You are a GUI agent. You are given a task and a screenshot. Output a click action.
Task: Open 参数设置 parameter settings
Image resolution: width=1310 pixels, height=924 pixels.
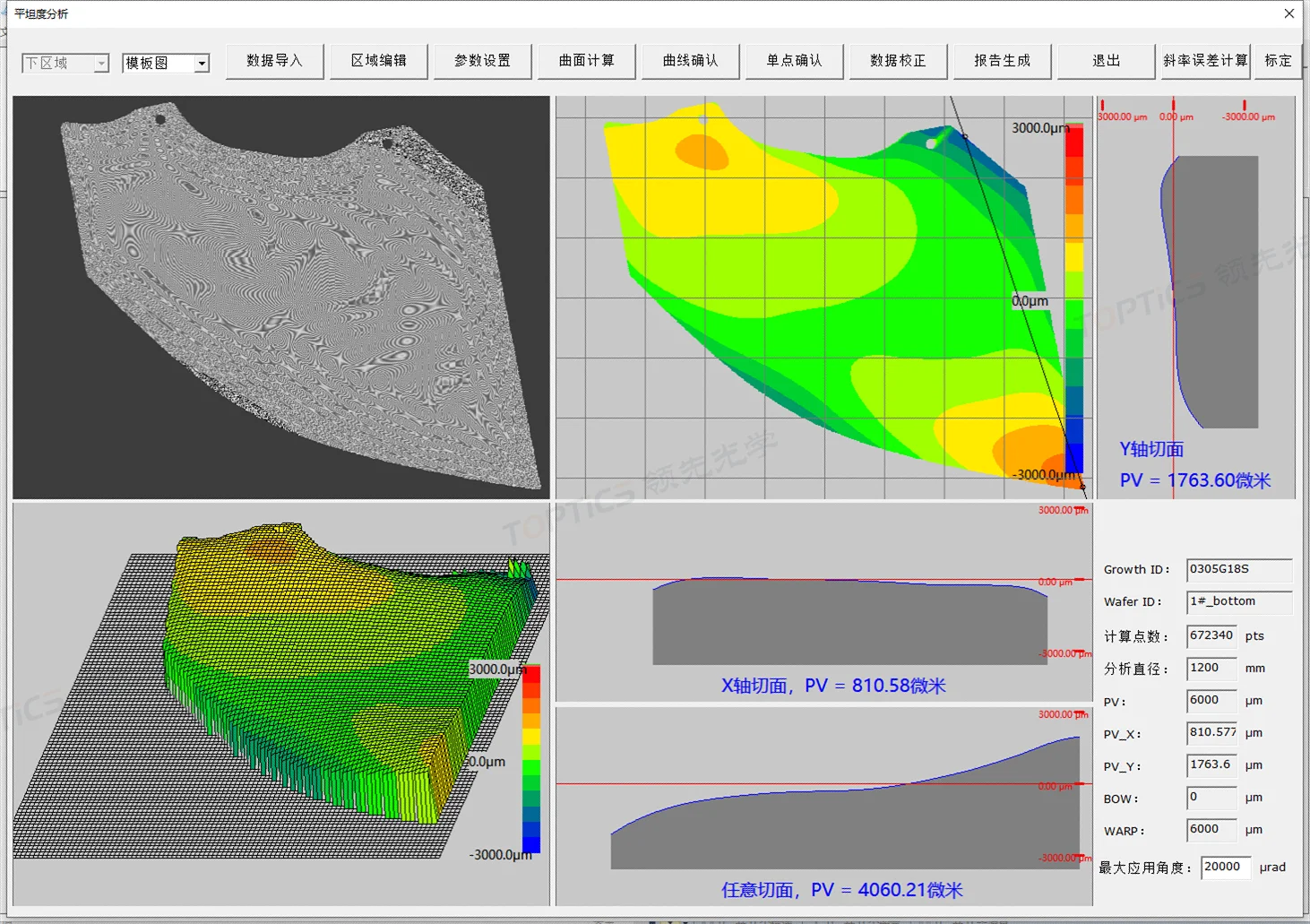(x=483, y=61)
